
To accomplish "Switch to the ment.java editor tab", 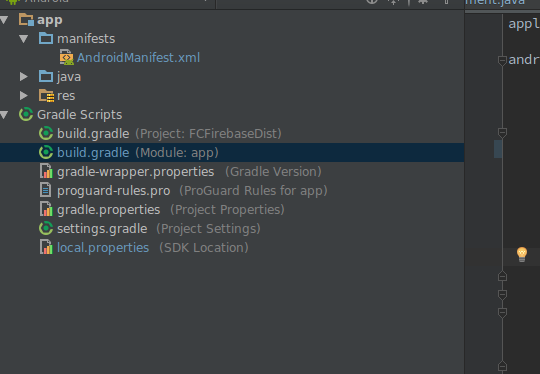I will coord(495,3).
